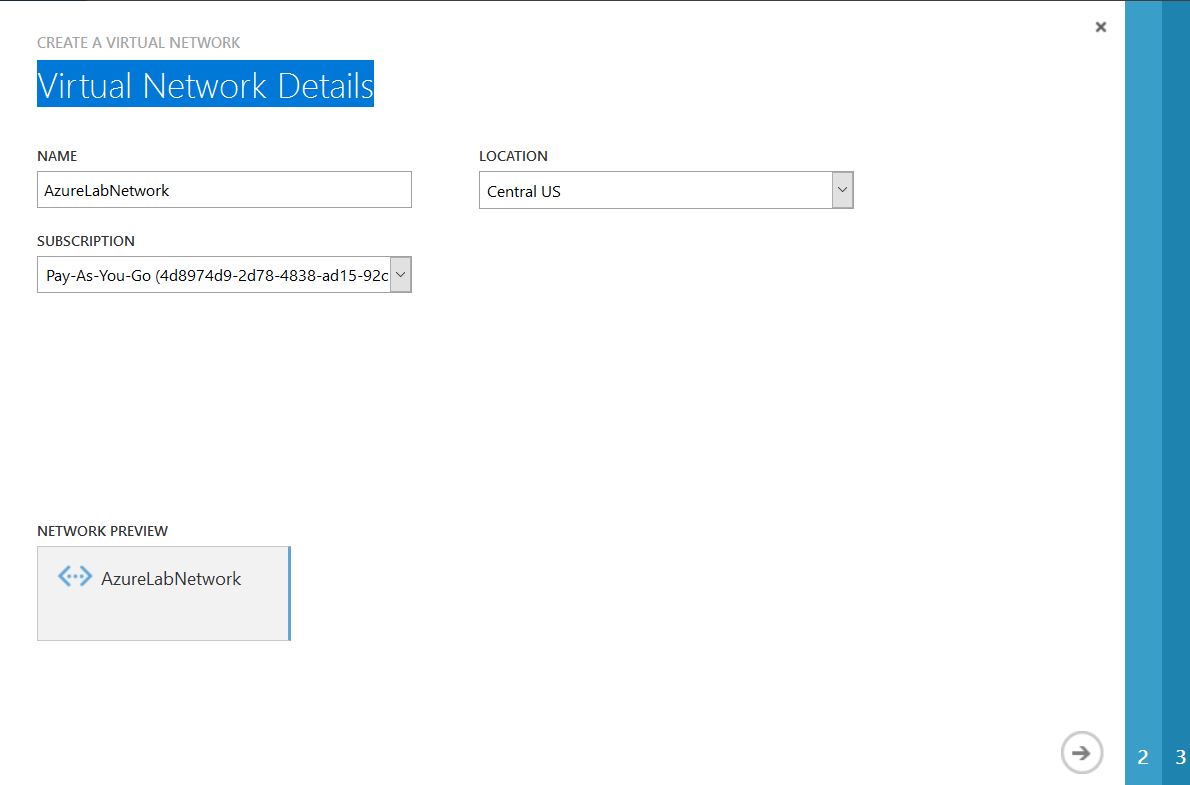Jump to wizard step 3
Image resolution: width=1190 pixels, height=785 pixels.
coord(1180,757)
